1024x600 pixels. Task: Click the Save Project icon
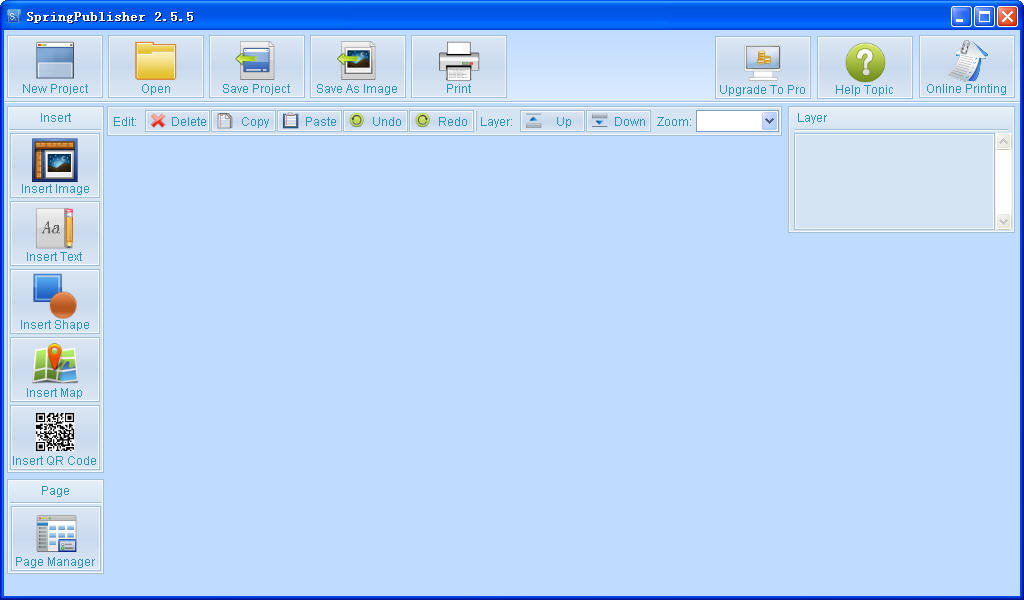coord(257,67)
